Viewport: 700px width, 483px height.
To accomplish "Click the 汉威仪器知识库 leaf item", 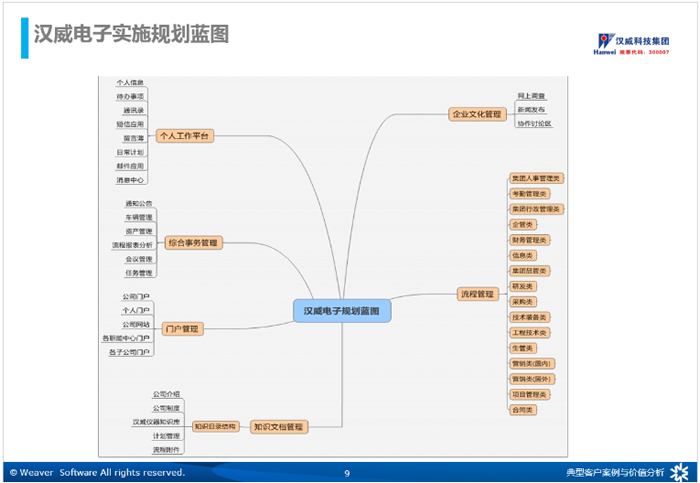I will 156,422.
